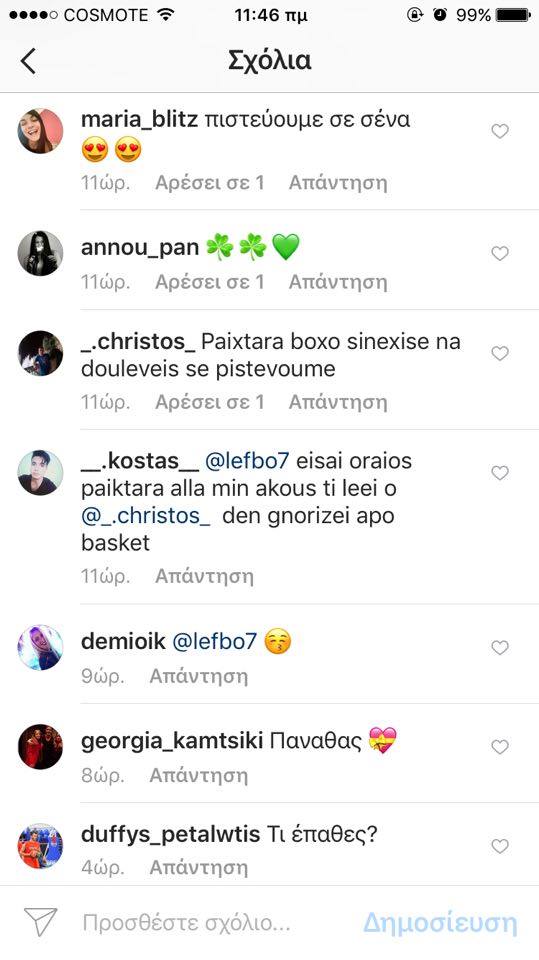View likes 'Αρέσει σε 1' under annou_pan

point(209,282)
